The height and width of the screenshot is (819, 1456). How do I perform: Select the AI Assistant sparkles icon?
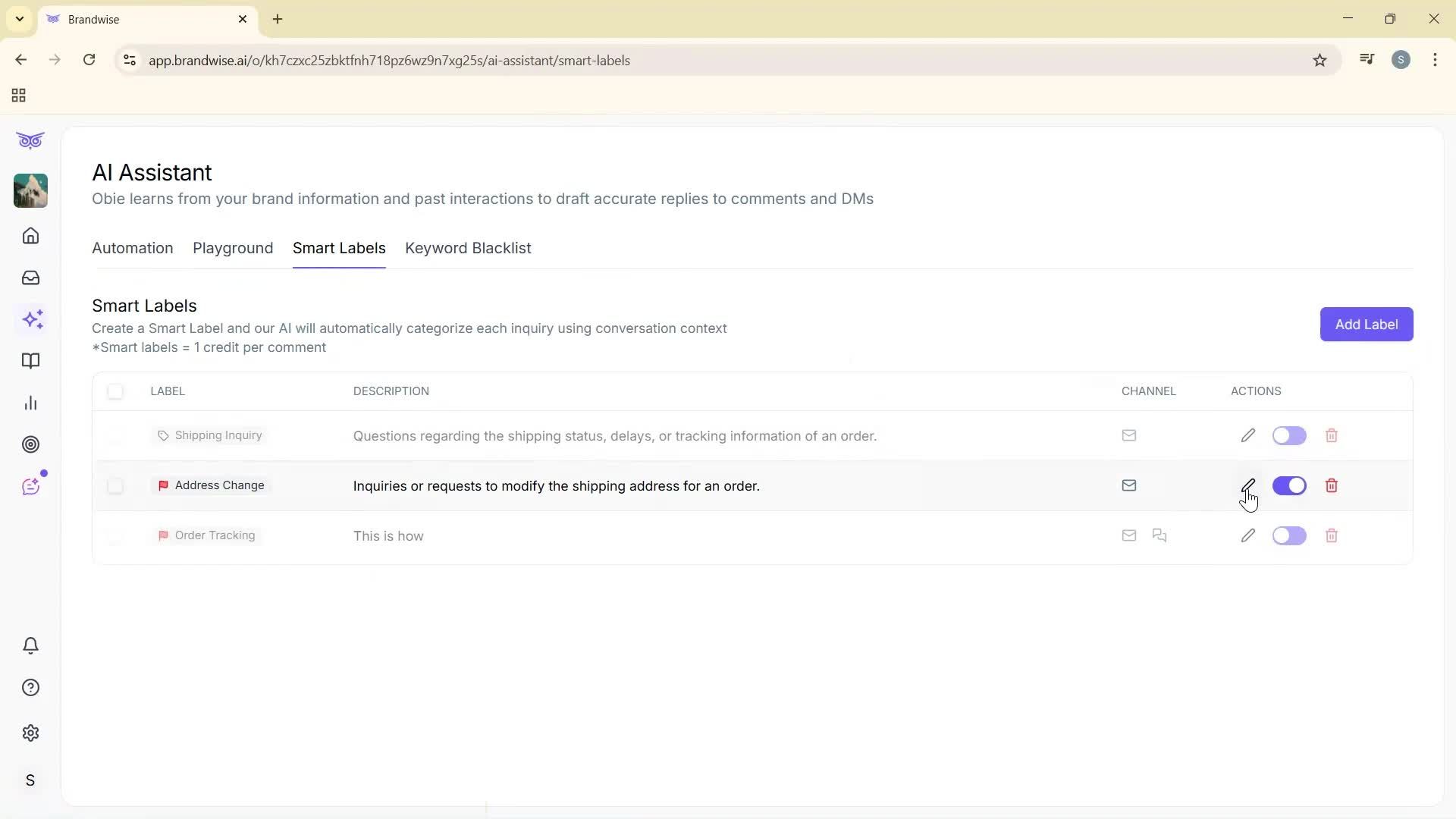coord(32,319)
